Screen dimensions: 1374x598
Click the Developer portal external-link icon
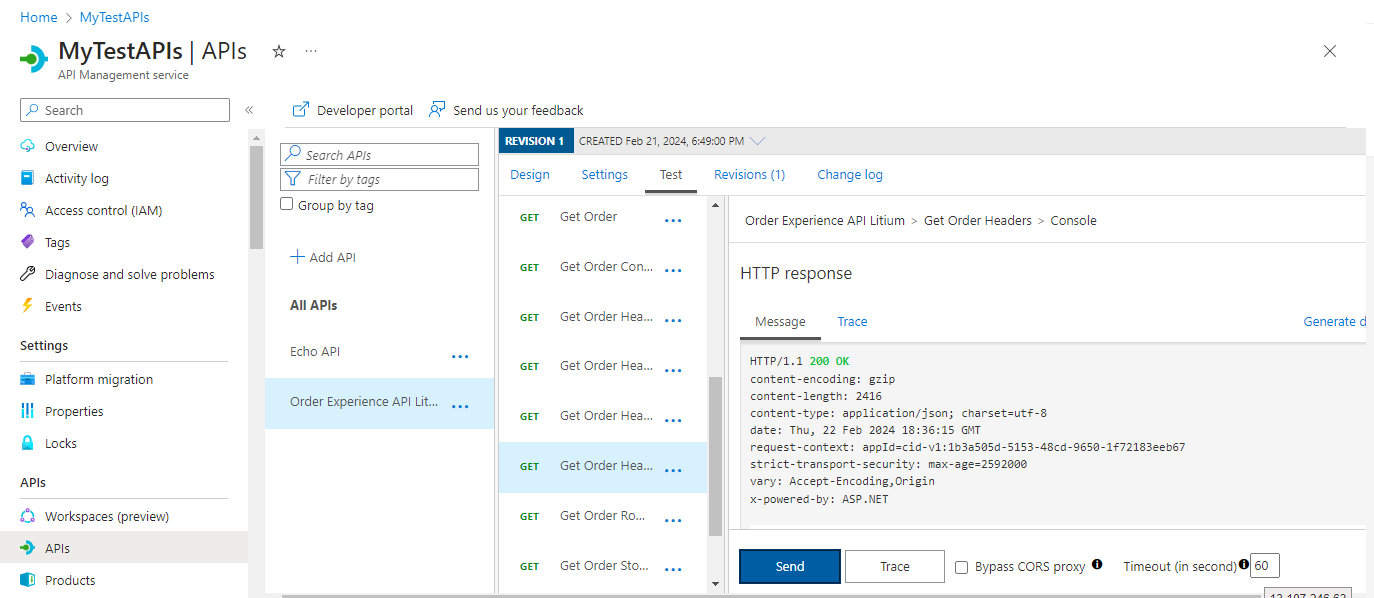coord(300,110)
